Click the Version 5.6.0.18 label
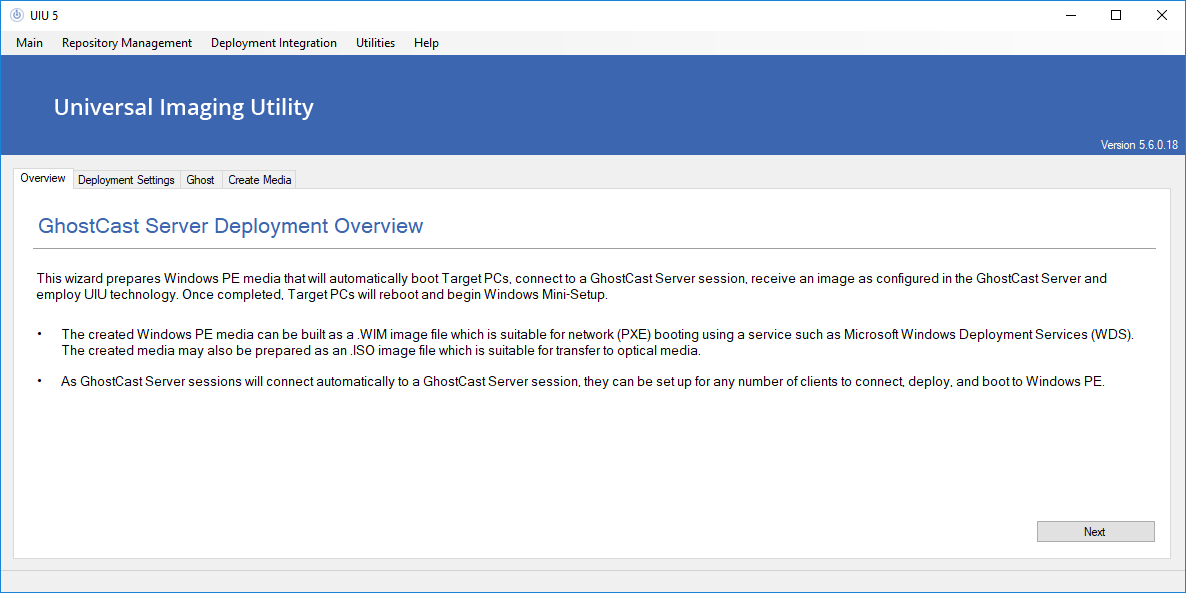Viewport: 1186px width, 593px height. click(1139, 145)
